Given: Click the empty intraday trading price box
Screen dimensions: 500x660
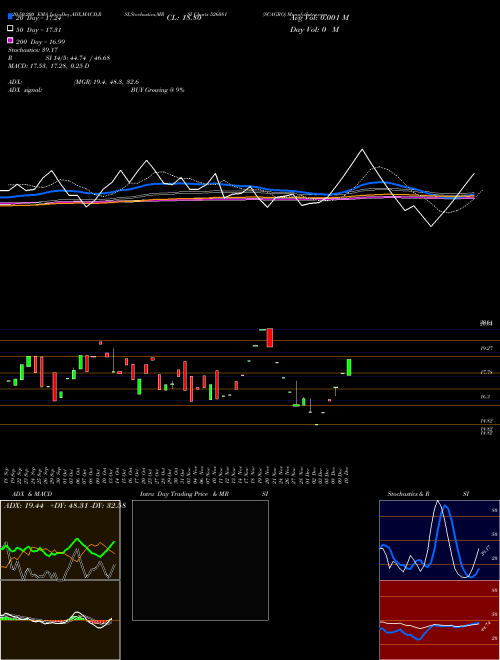Looking at the screenshot, I should pyautogui.click(x=200, y=560).
